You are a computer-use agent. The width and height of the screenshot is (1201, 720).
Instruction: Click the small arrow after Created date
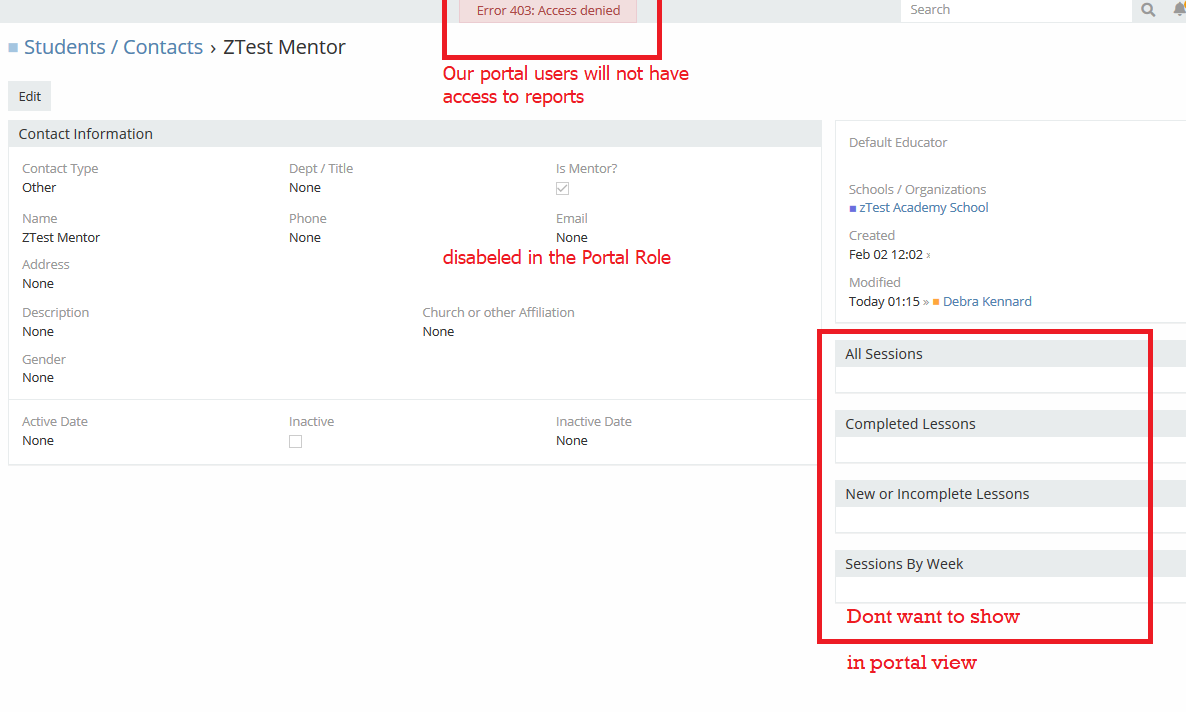click(x=928, y=255)
